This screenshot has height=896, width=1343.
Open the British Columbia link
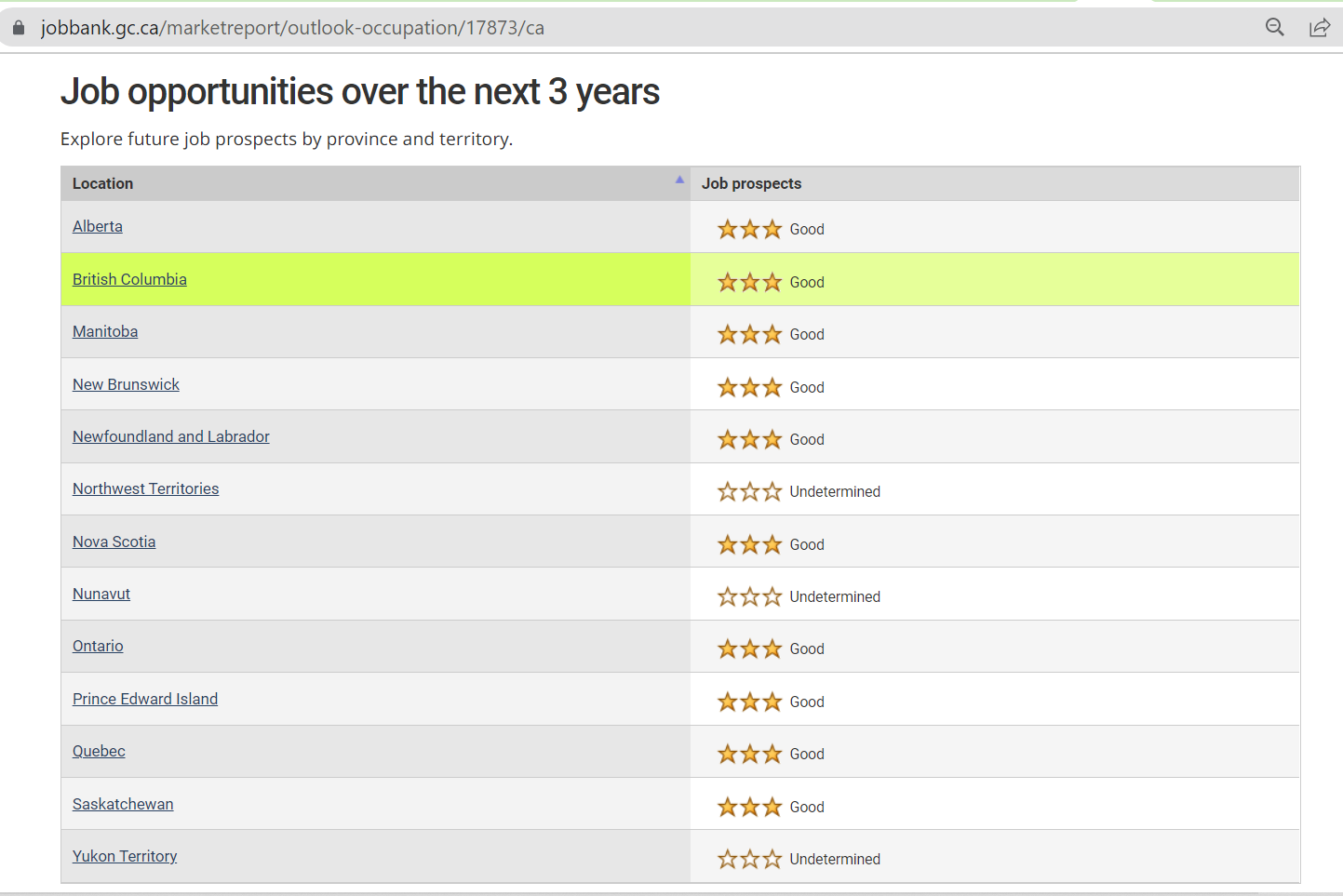[x=129, y=279]
